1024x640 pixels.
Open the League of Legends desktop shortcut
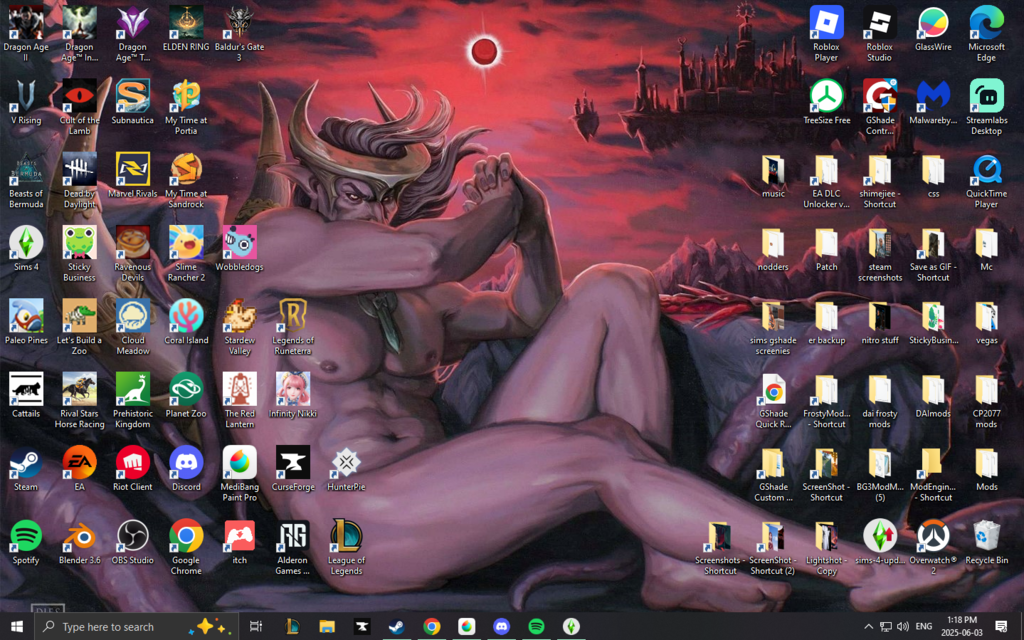coord(346,547)
